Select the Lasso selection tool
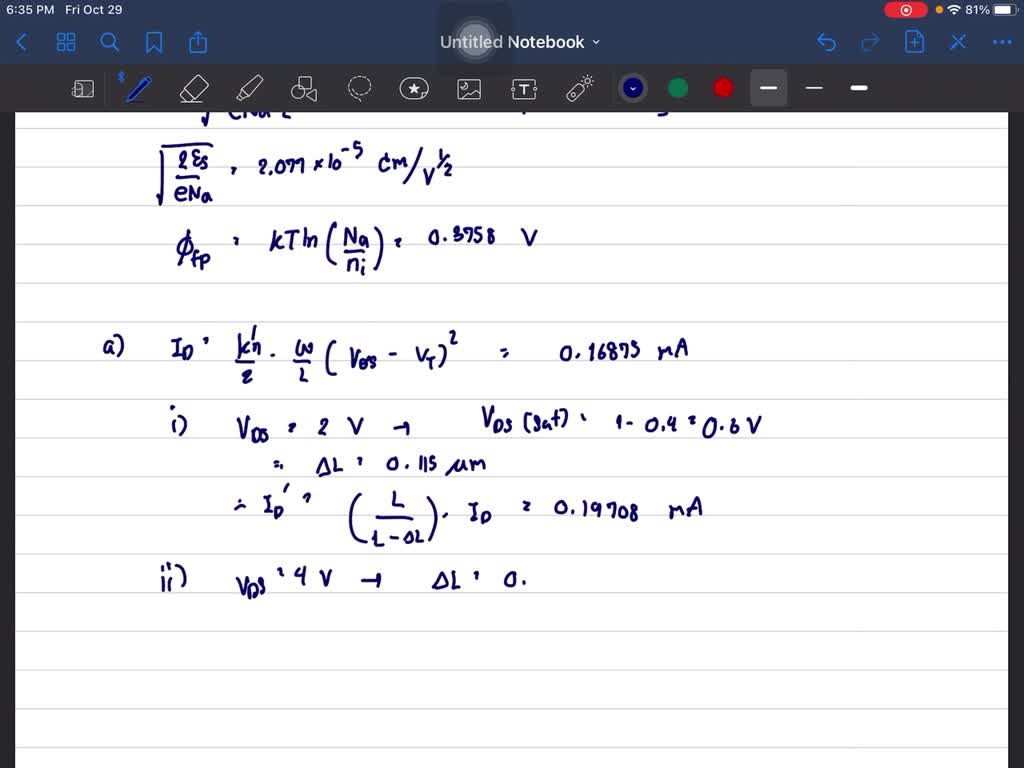The image size is (1024, 768). point(359,88)
